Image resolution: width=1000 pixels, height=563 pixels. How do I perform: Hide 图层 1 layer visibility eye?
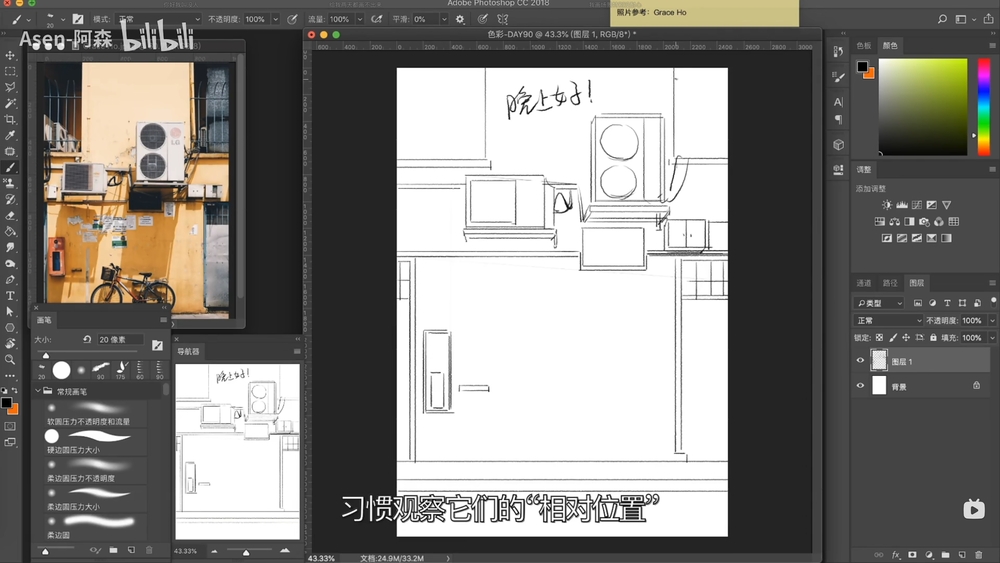[860, 361]
